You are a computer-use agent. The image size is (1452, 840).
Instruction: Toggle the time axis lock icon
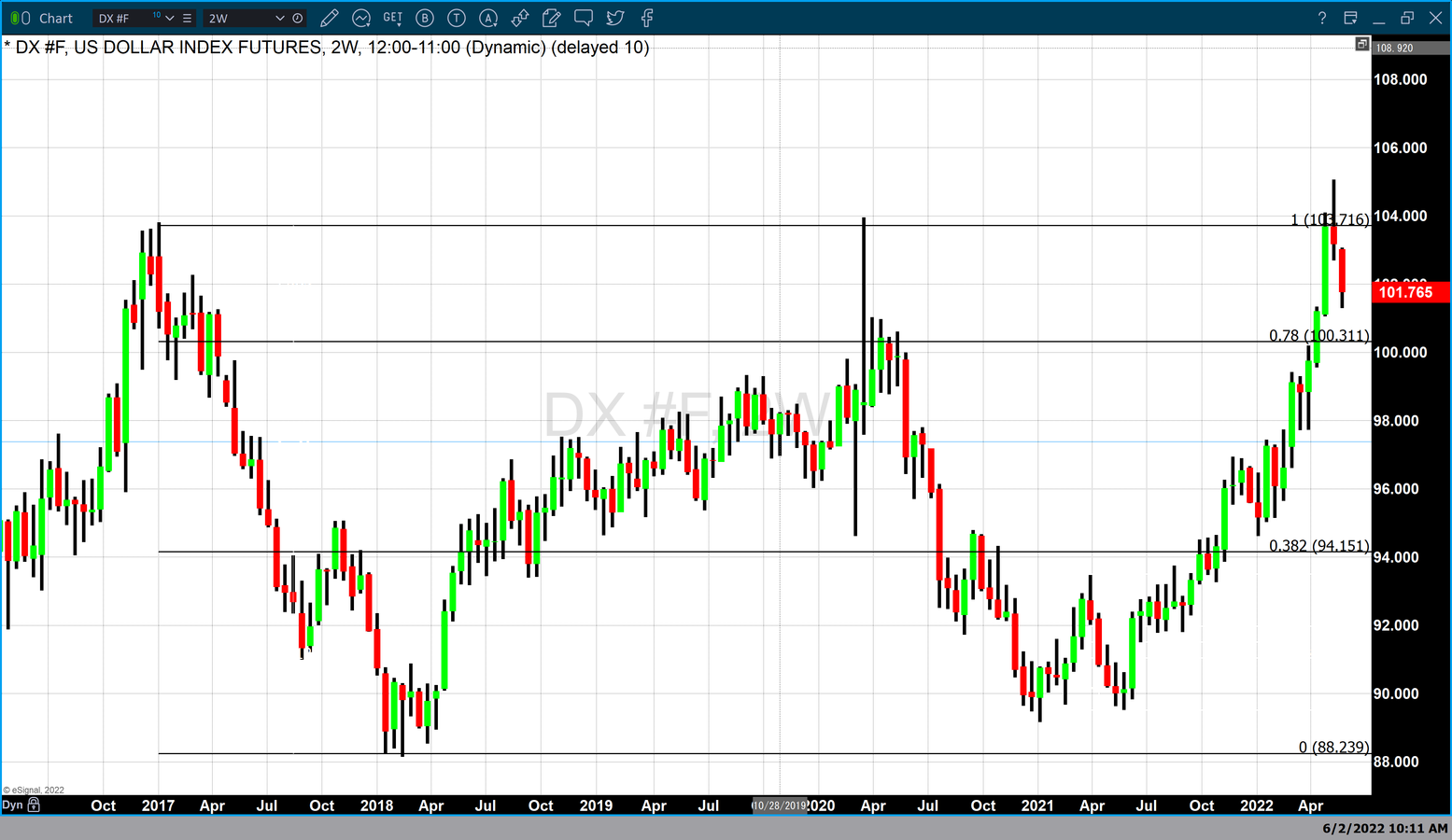[x=35, y=805]
